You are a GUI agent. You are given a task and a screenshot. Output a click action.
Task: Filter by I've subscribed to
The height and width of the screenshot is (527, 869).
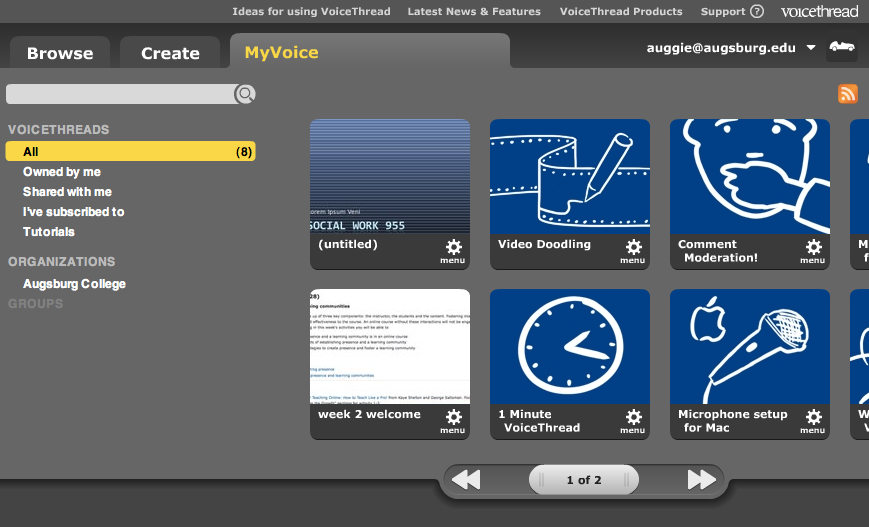point(73,212)
